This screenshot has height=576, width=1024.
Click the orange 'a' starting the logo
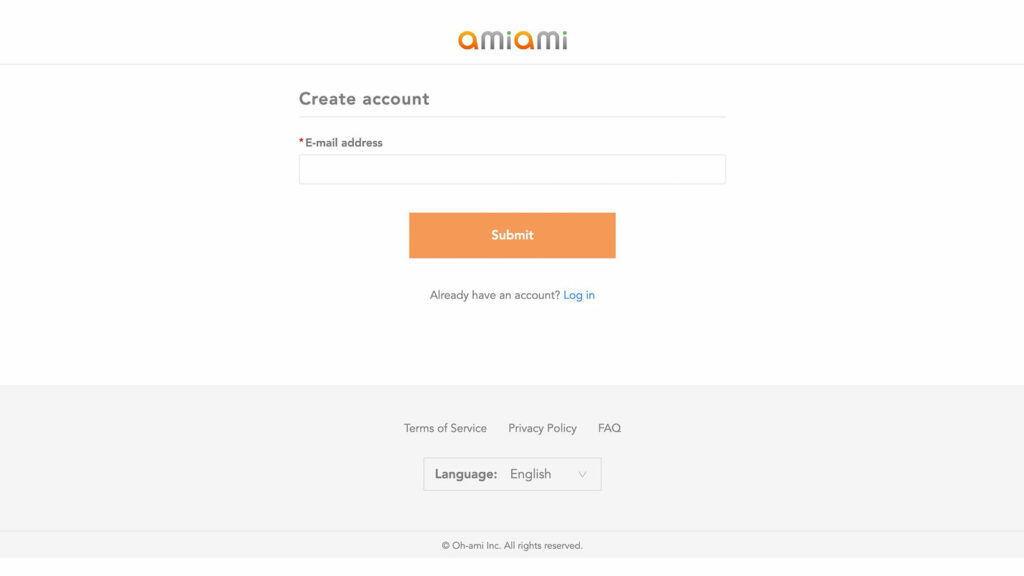coord(468,41)
